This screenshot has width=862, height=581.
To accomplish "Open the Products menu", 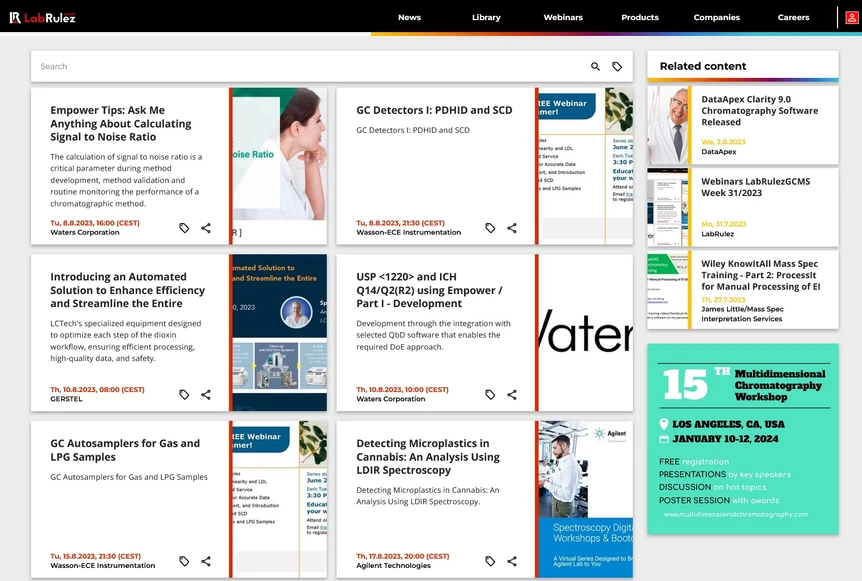I will click(x=640, y=18).
